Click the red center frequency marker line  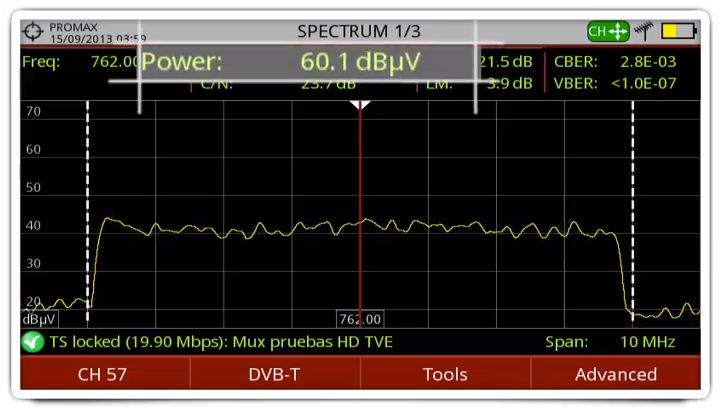click(360, 212)
